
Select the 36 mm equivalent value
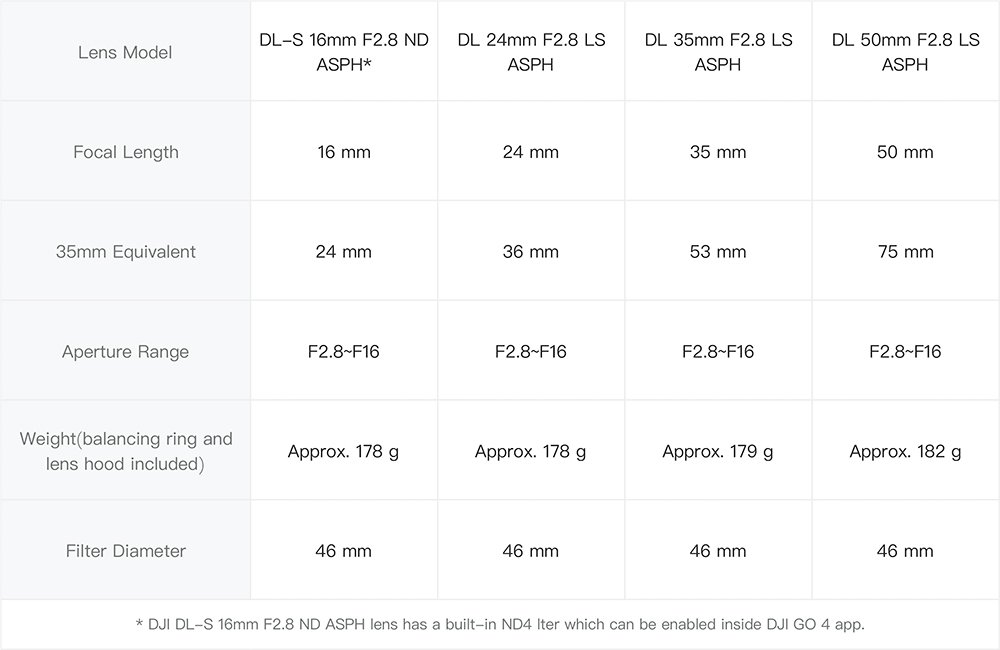[x=531, y=252]
